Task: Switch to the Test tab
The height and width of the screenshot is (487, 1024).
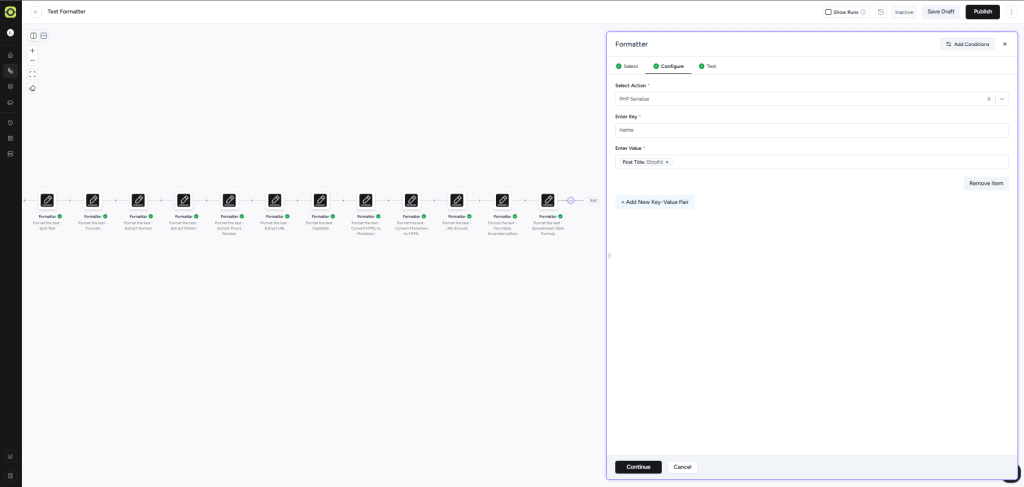Action: 707,66
